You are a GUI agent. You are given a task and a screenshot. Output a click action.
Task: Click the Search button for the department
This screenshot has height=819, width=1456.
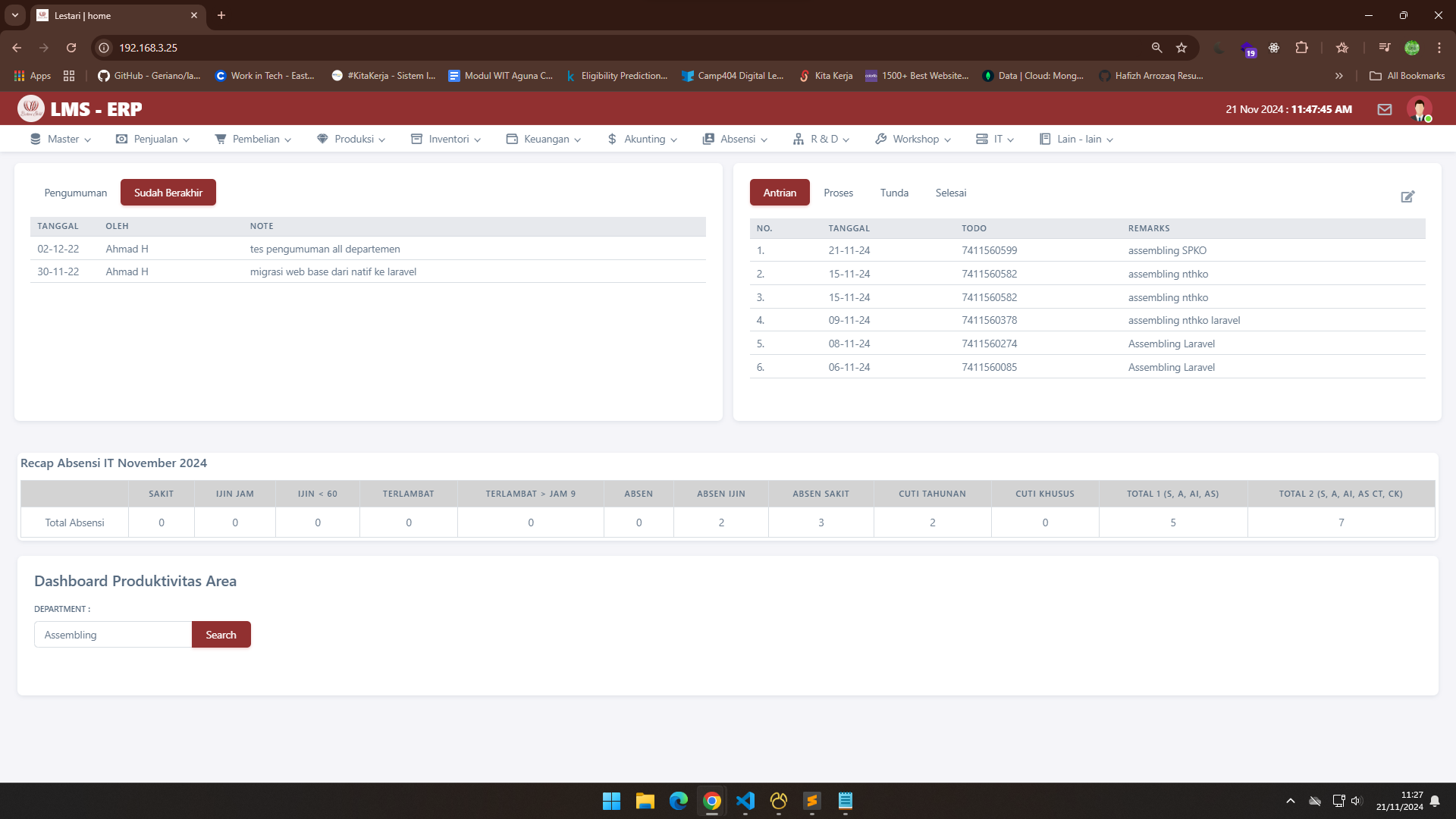pyautogui.click(x=221, y=635)
